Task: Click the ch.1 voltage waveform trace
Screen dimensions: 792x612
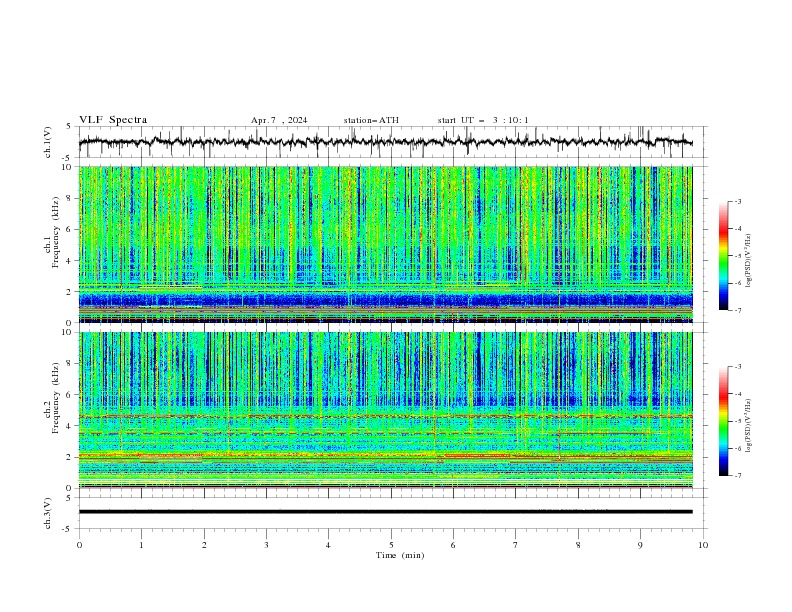Action: pos(385,142)
